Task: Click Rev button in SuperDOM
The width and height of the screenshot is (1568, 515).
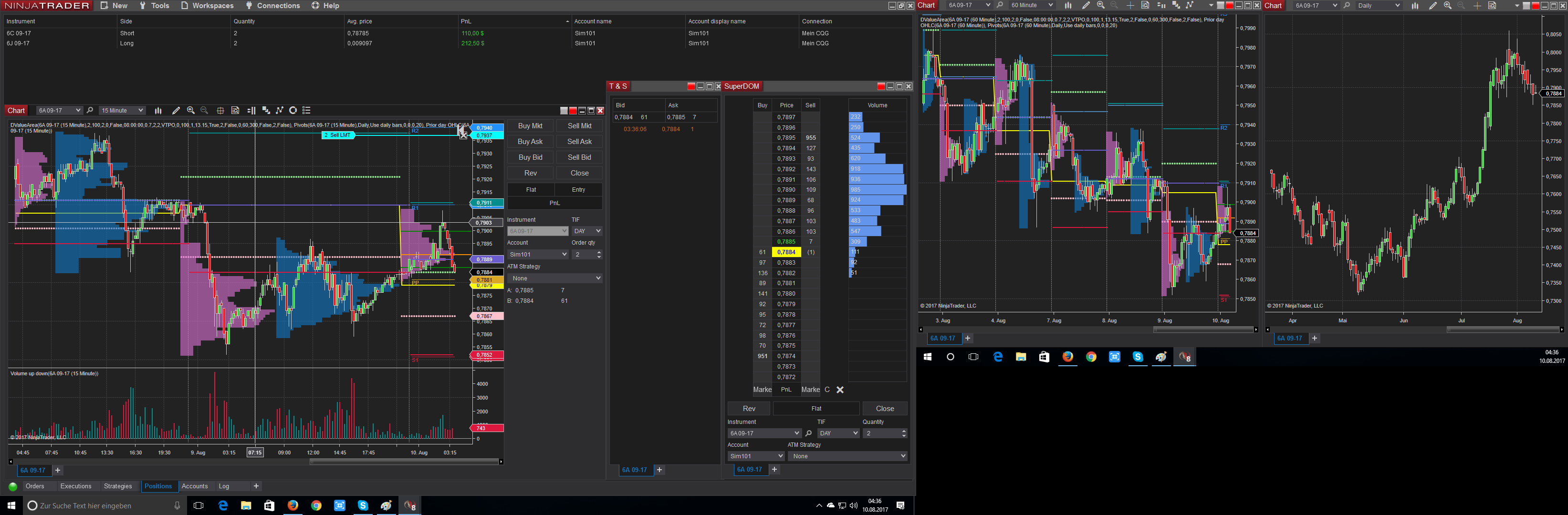Action: [x=749, y=409]
